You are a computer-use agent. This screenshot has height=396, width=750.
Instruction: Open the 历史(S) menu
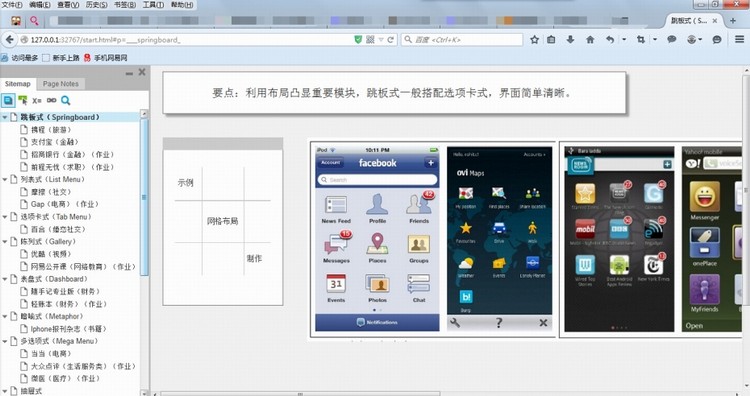click(96, 4)
